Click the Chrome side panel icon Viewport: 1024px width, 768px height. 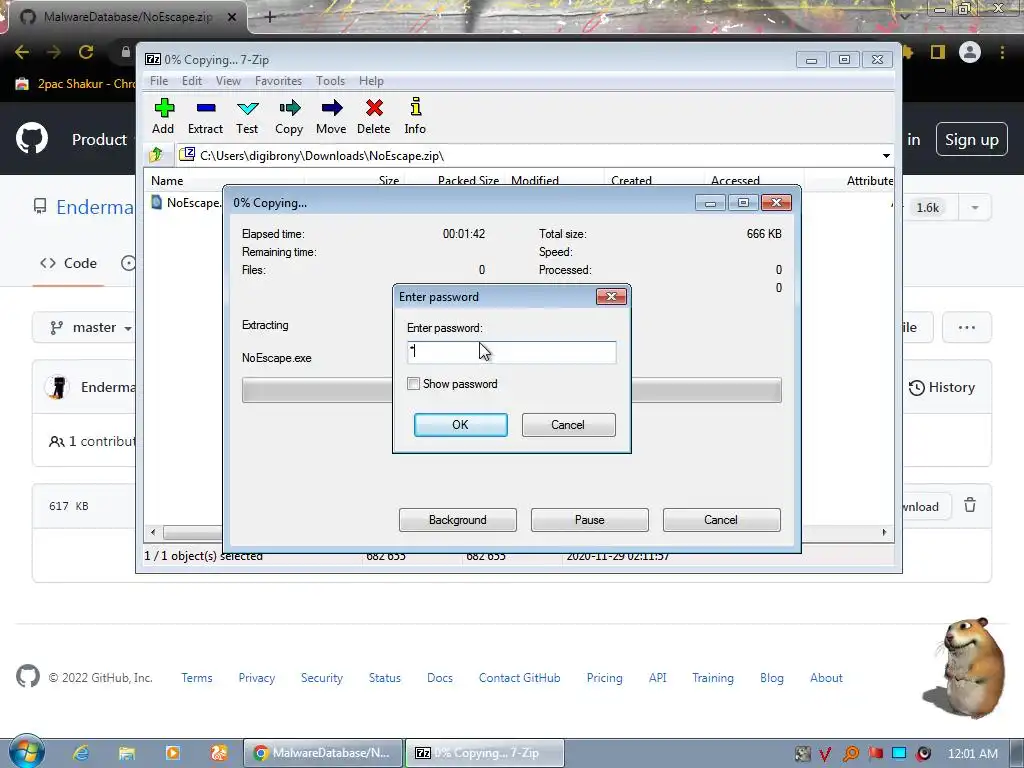click(938, 52)
